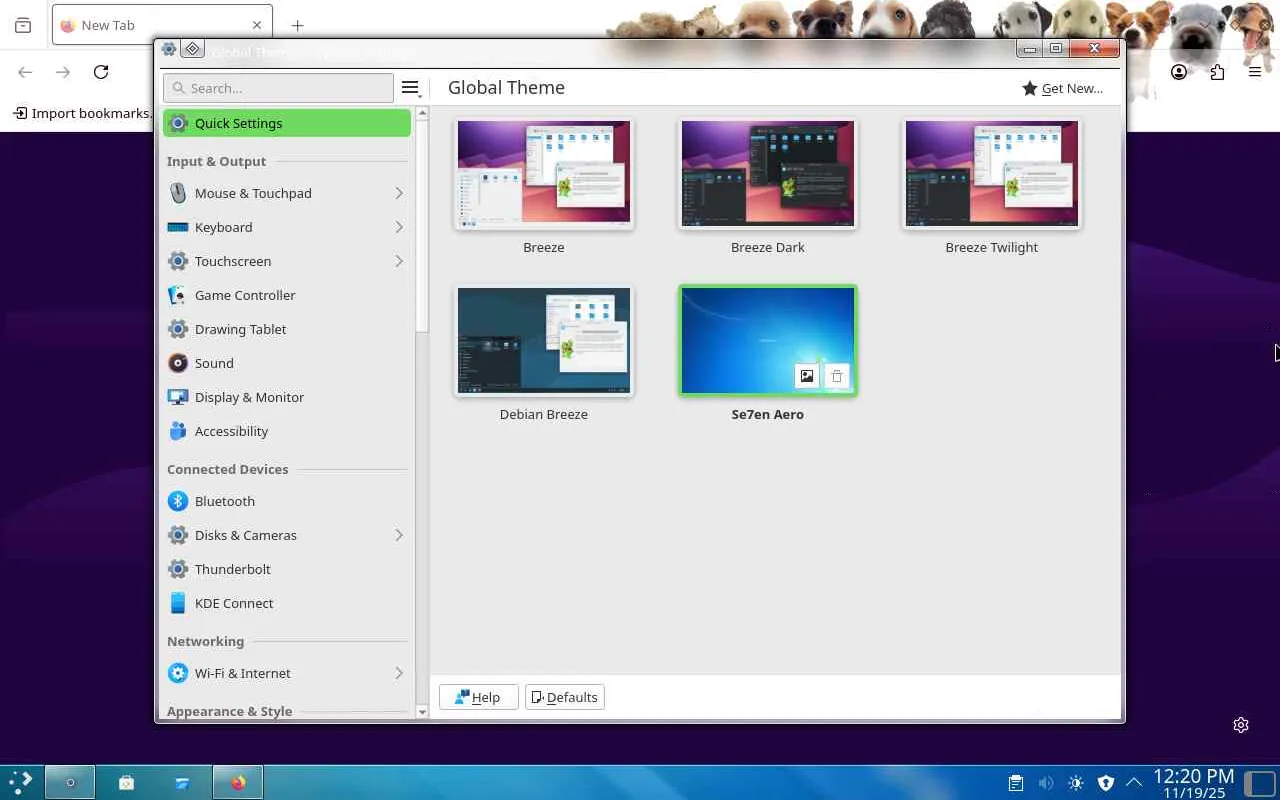Go forward in the browser

point(63,72)
